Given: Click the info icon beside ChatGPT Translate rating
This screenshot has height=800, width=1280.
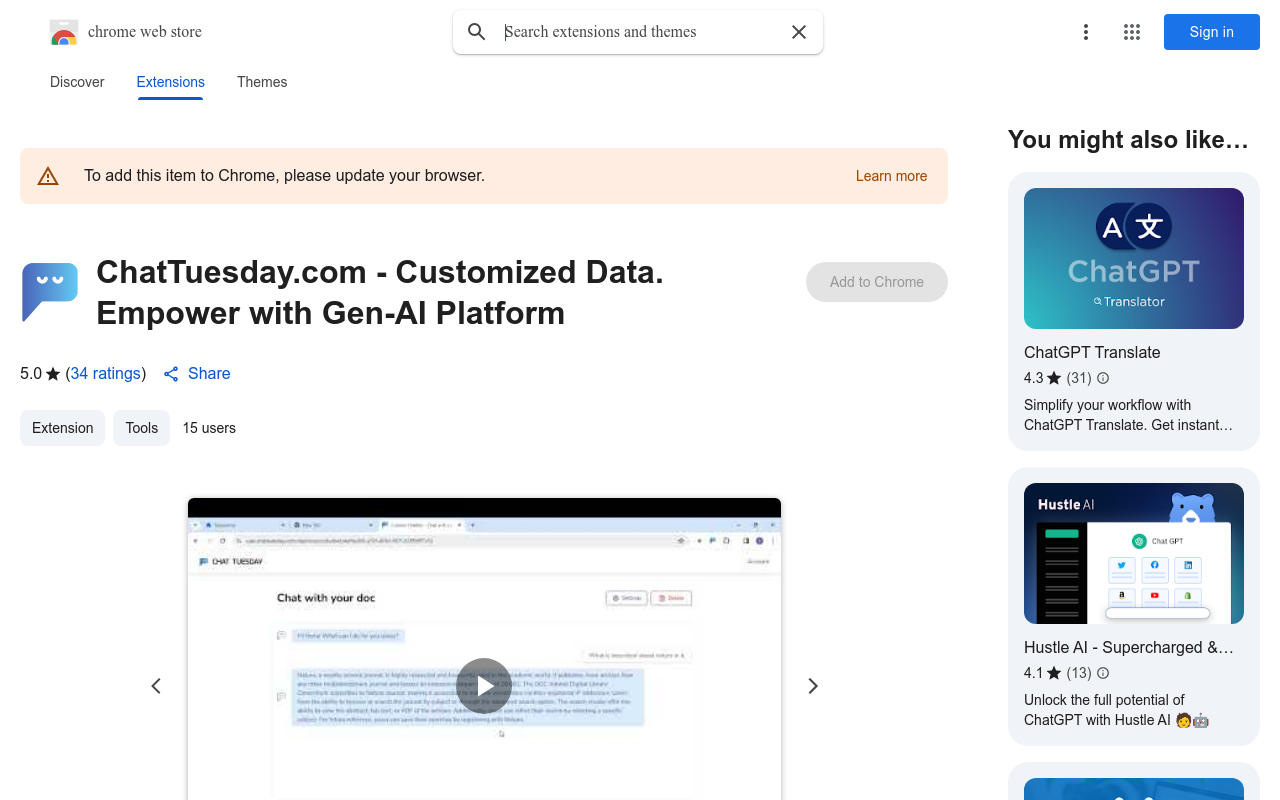Looking at the screenshot, I should tap(1103, 378).
